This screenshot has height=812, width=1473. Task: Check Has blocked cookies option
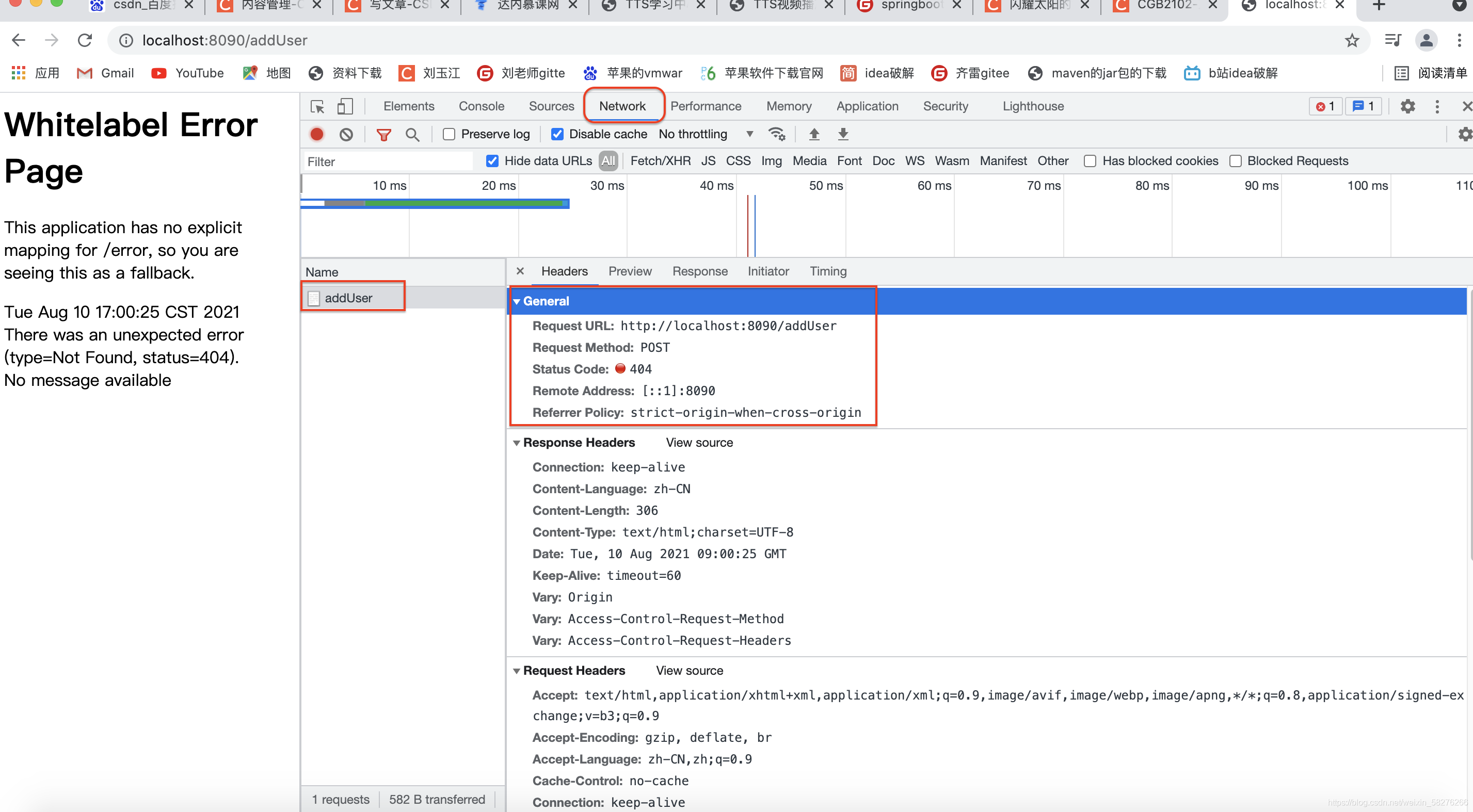(1090, 161)
